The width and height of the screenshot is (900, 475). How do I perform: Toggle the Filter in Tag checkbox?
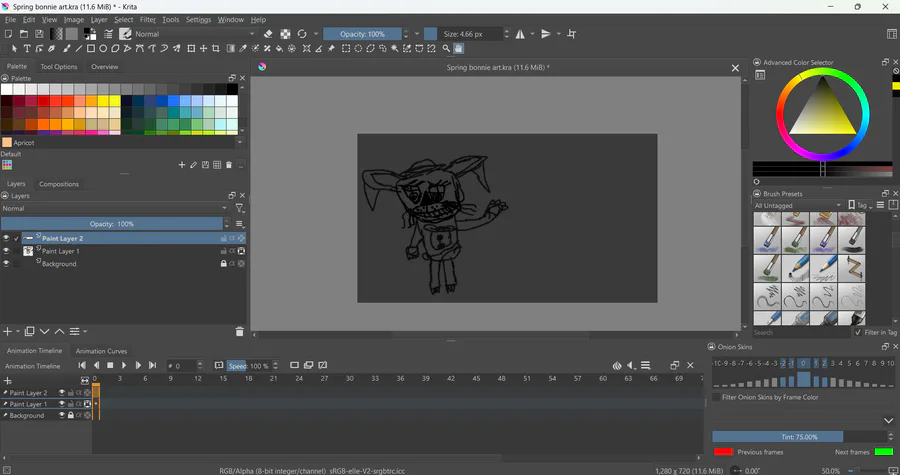click(858, 332)
